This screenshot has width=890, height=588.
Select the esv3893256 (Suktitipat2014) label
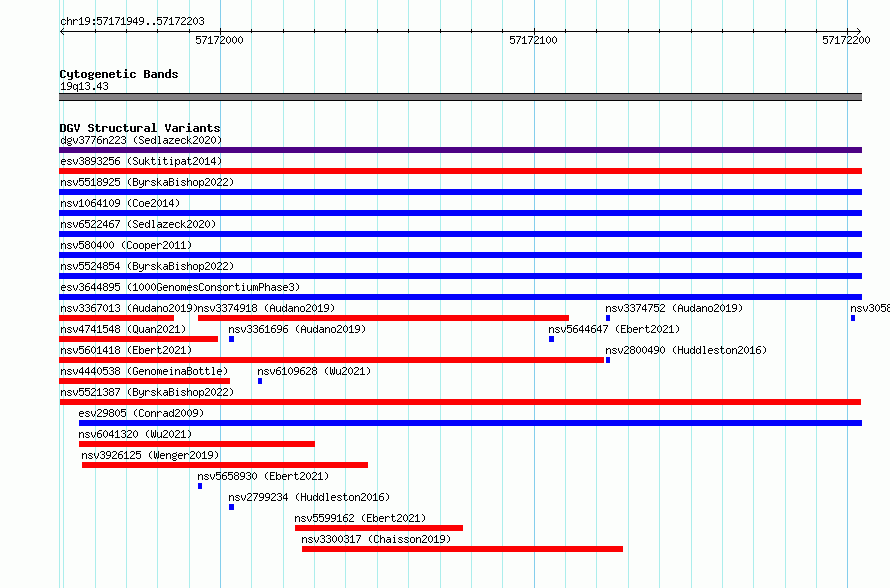pos(141,161)
